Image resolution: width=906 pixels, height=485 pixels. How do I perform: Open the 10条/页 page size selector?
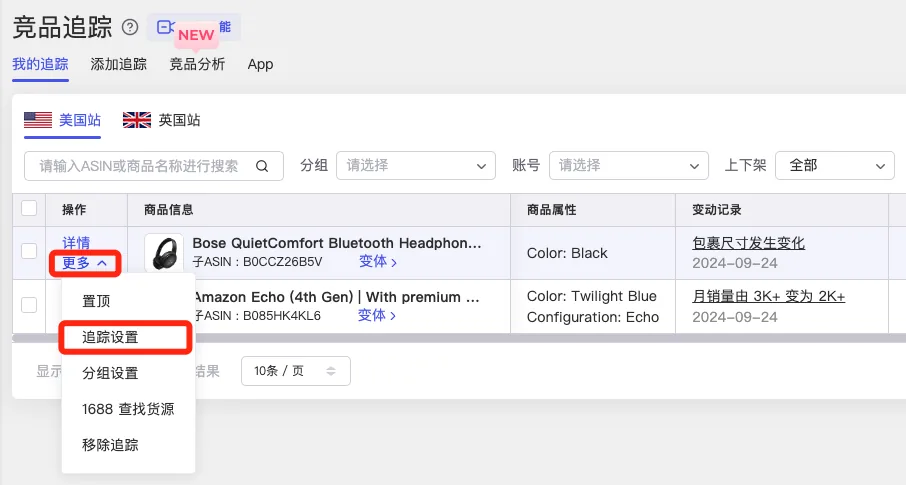(x=296, y=371)
